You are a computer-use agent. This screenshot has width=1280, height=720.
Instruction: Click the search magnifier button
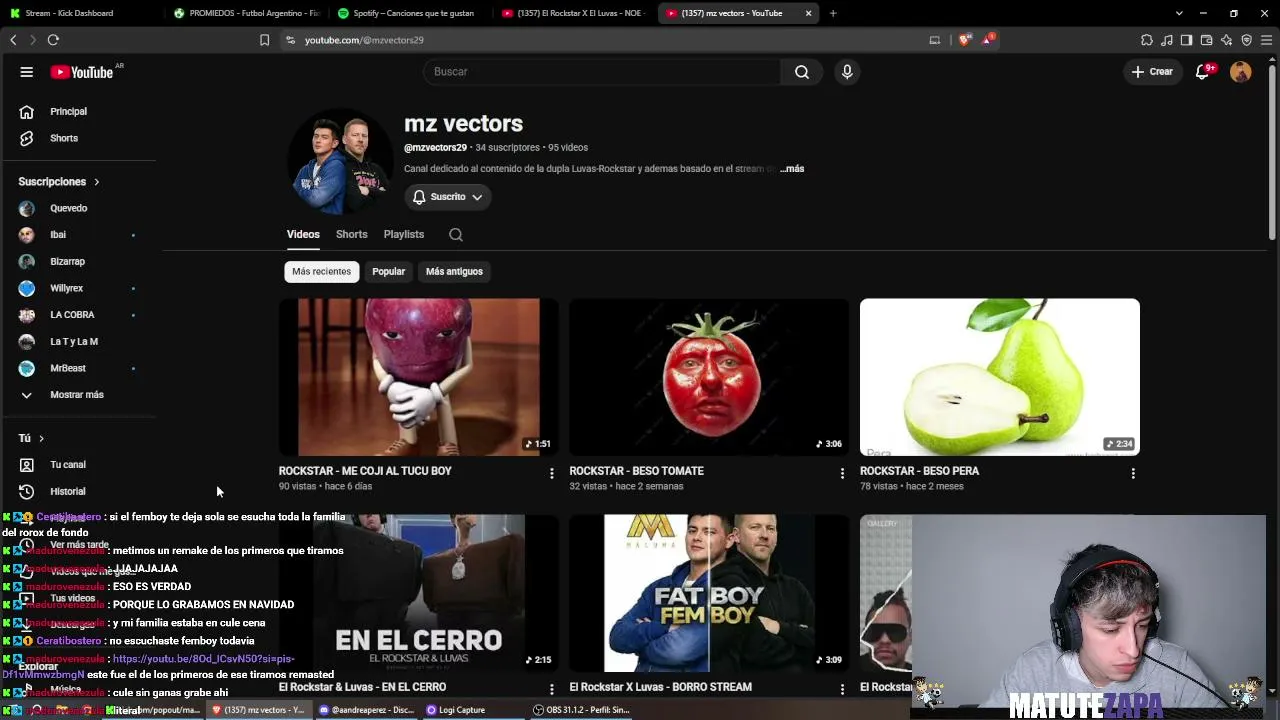coord(802,72)
